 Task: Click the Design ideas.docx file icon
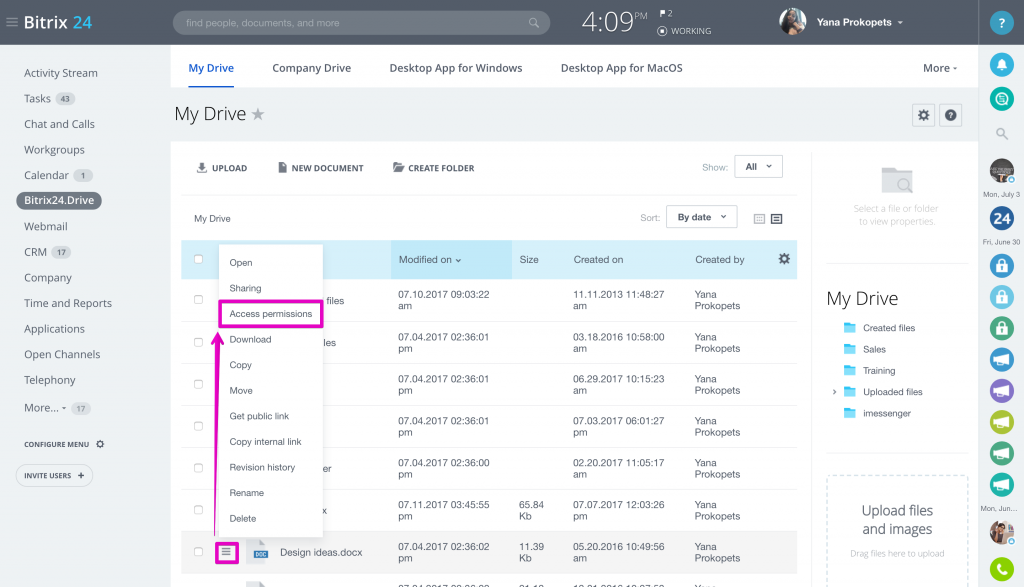click(261, 550)
